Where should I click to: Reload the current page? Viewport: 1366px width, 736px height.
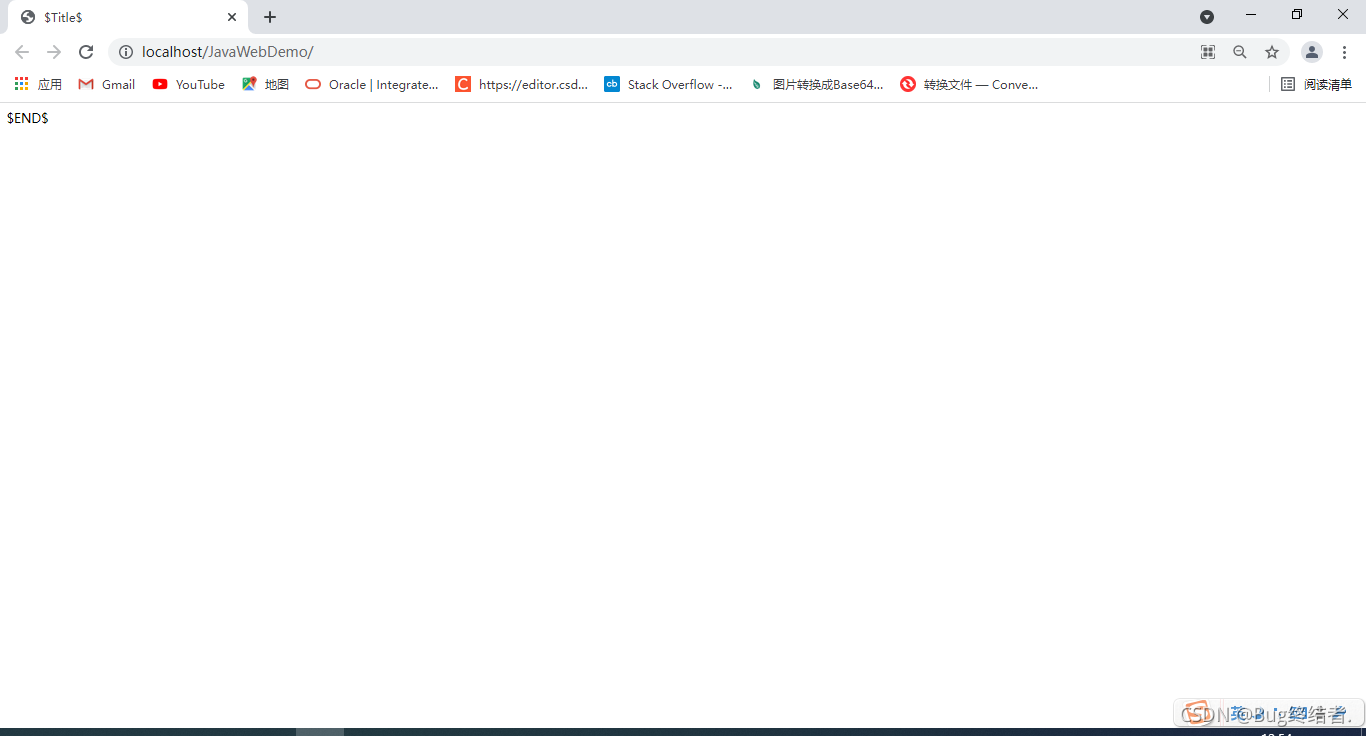(86, 52)
